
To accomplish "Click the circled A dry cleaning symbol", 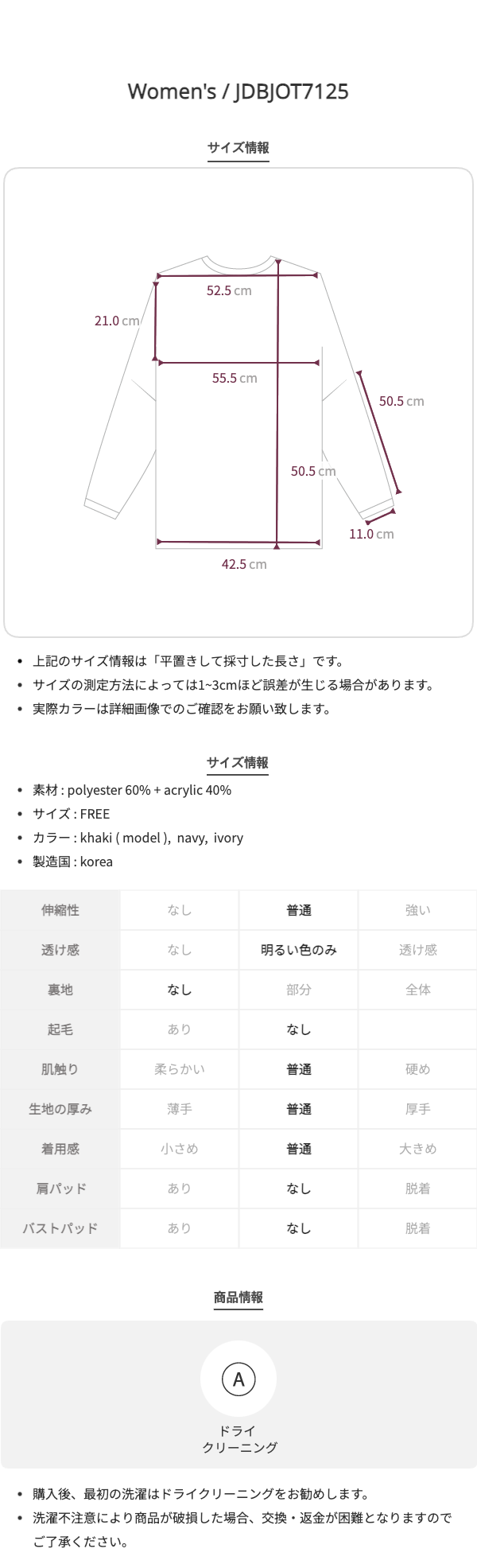I will tap(238, 1380).
